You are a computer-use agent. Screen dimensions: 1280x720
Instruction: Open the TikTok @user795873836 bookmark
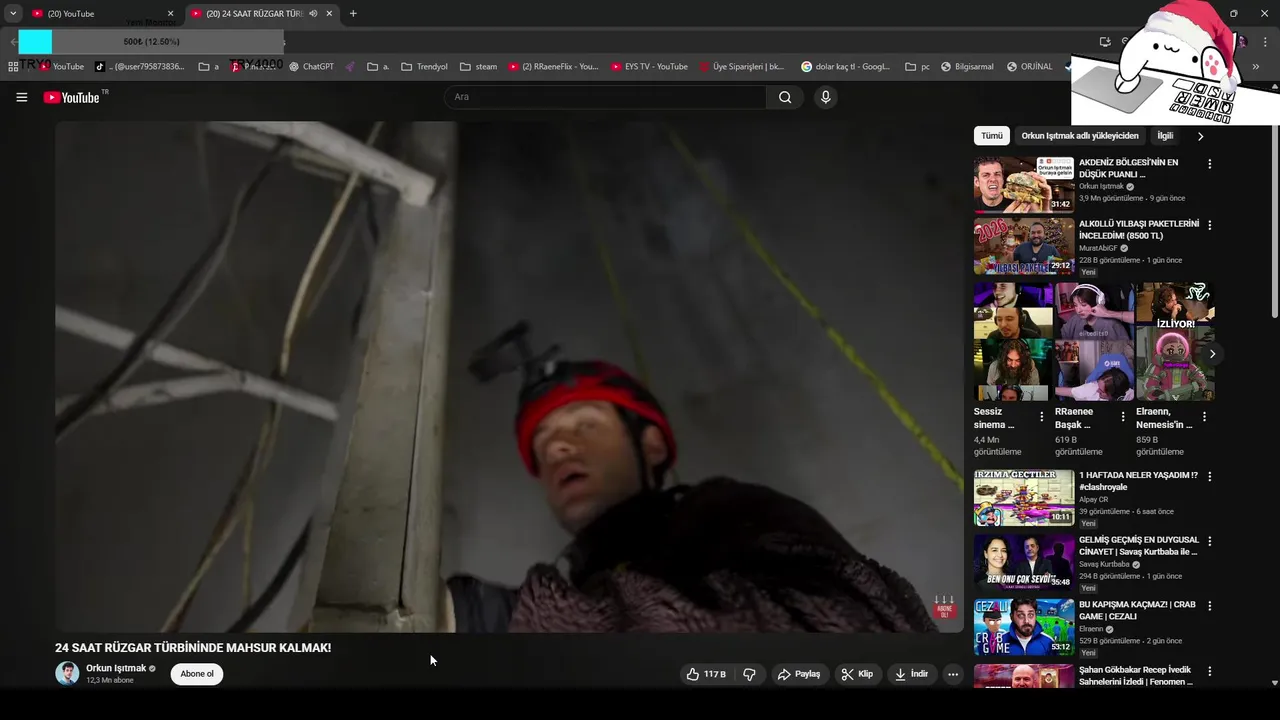coord(140,67)
